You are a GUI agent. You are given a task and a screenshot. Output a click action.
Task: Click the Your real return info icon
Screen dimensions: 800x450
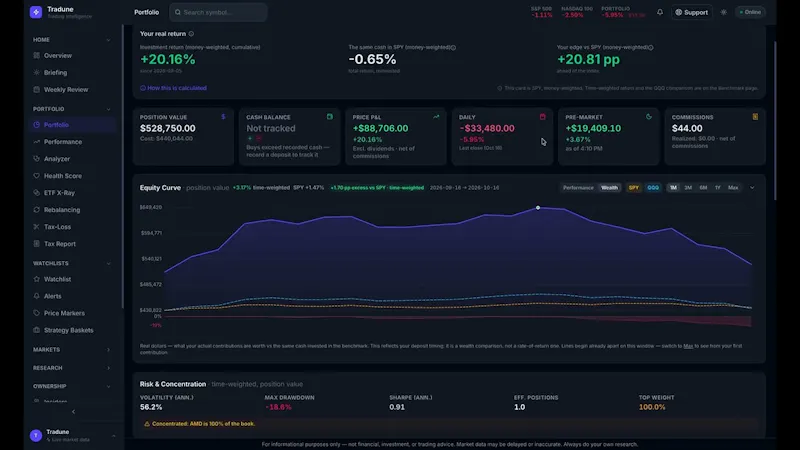191,34
